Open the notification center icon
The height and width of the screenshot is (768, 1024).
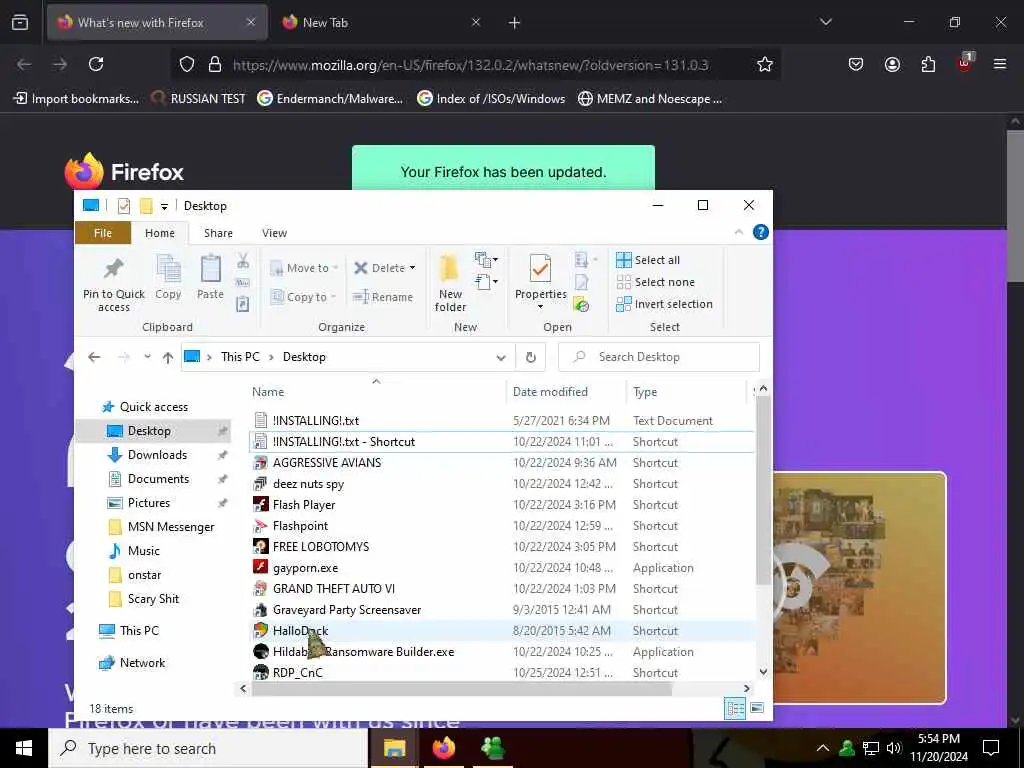(x=991, y=748)
